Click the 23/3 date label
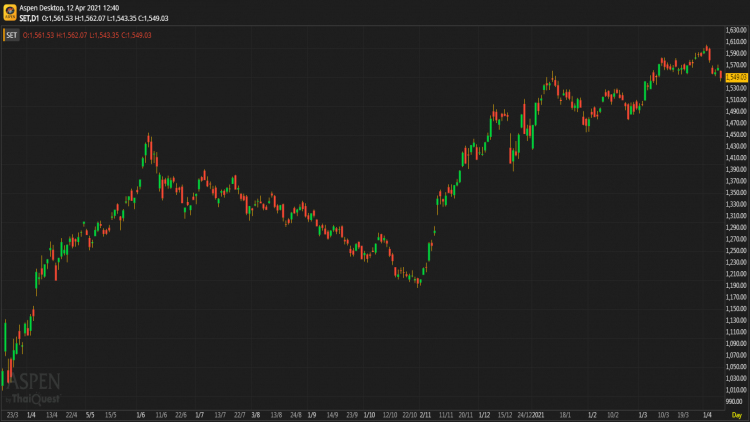Screen dimensions: 750x422 coord(12,415)
